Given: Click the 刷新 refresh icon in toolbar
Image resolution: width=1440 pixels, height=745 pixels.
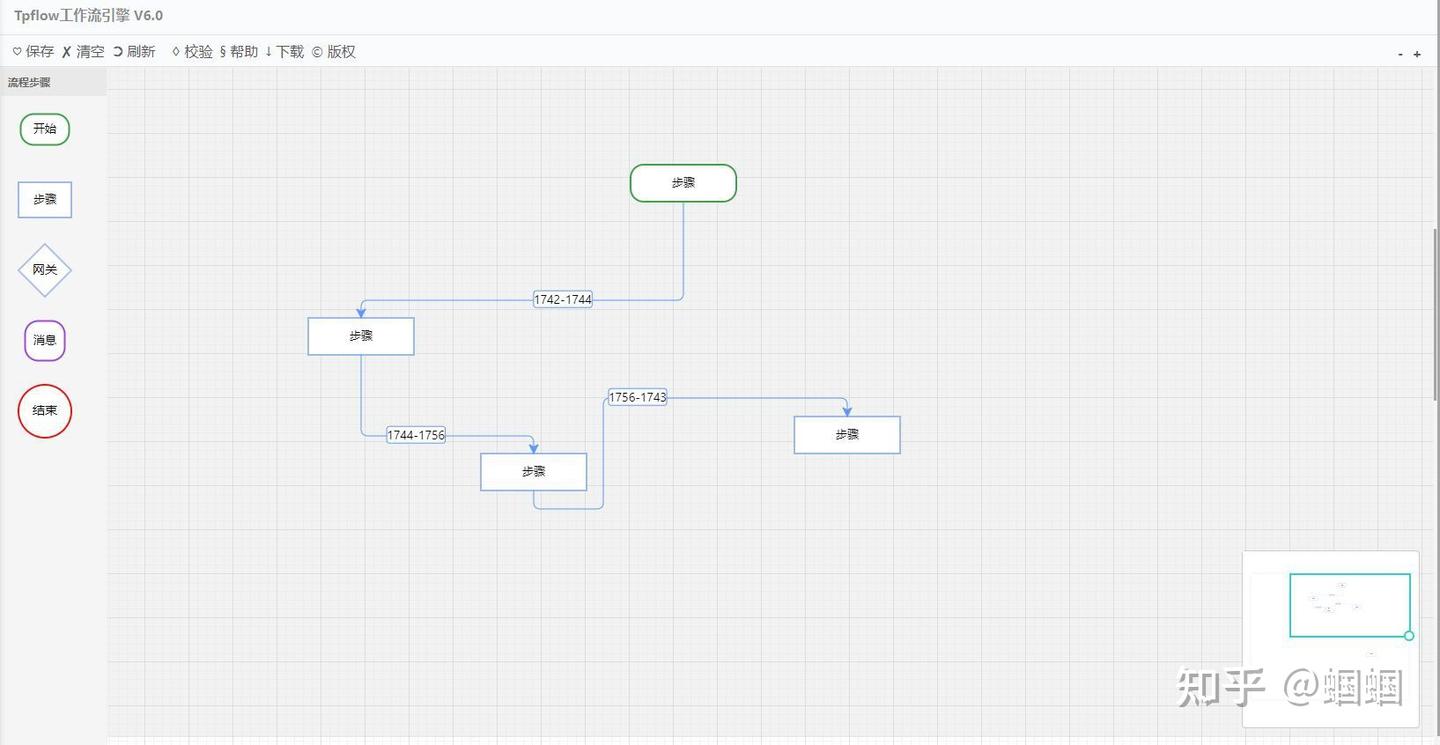Looking at the screenshot, I should (x=131, y=51).
